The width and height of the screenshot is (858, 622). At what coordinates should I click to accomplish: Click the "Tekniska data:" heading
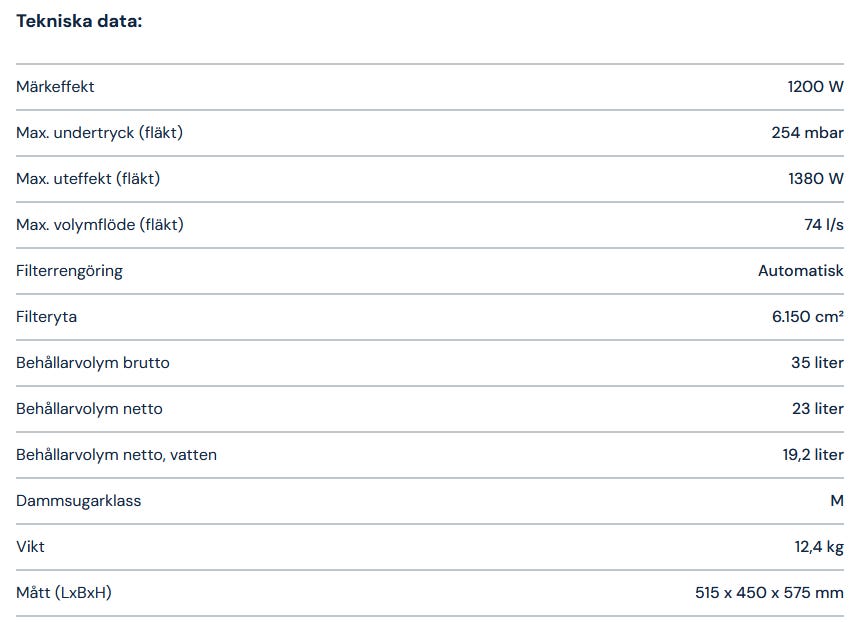pyautogui.click(x=79, y=21)
